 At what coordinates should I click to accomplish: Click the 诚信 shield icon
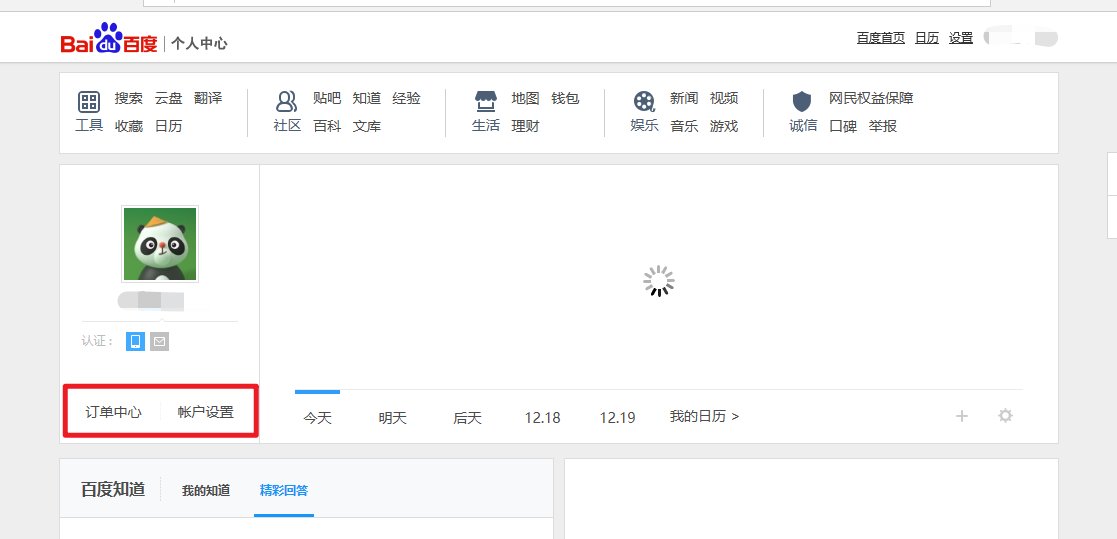pos(802,102)
